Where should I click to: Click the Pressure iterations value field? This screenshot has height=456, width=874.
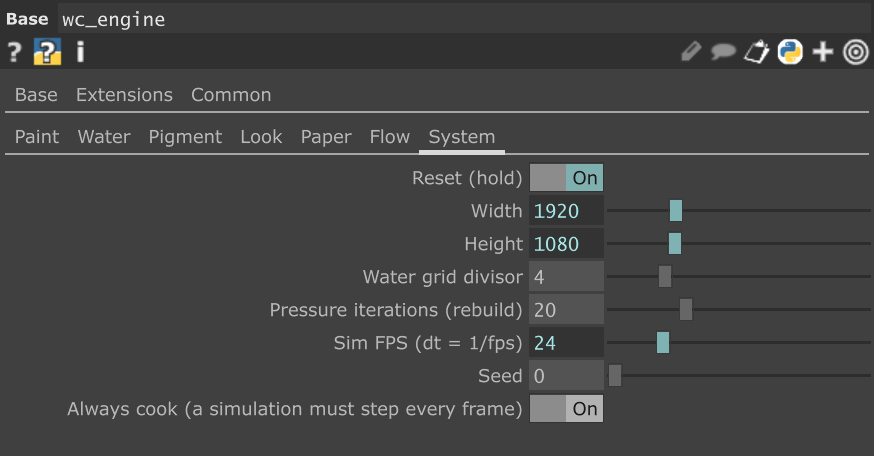[x=566, y=309]
